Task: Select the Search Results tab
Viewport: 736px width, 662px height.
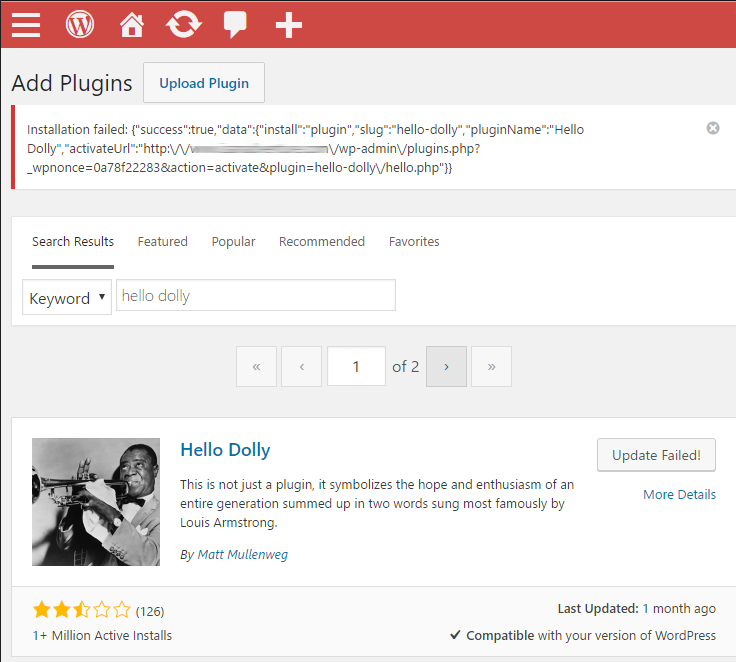Action: pyautogui.click(x=73, y=241)
